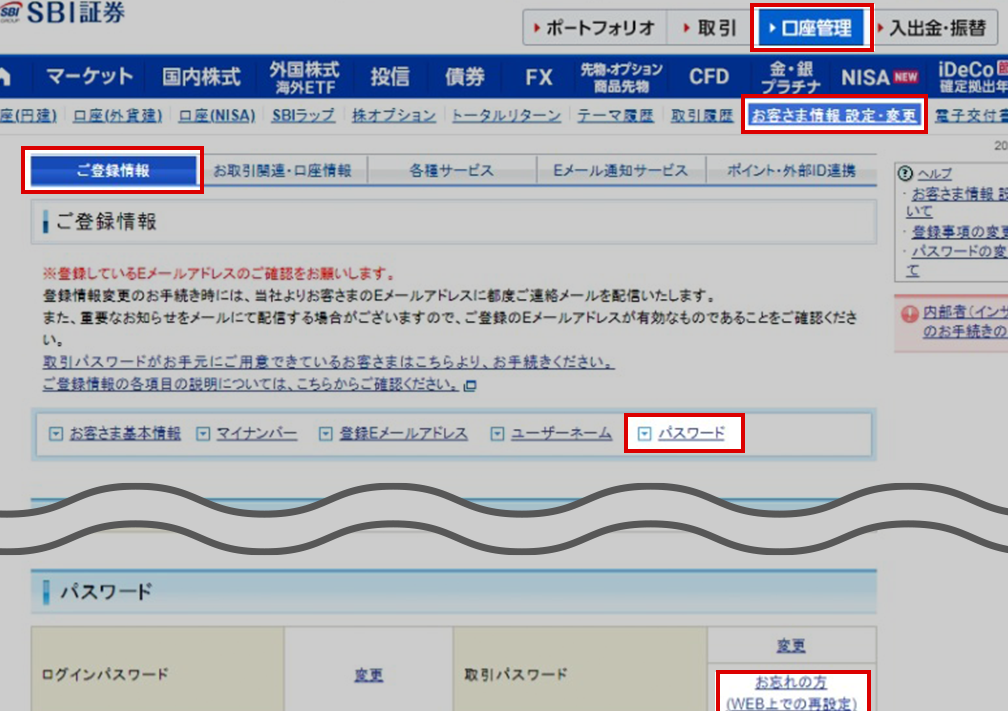Screen dimensions: 1008x711
Task: Click the red warning icon beside 内部者
Action: (910, 313)
